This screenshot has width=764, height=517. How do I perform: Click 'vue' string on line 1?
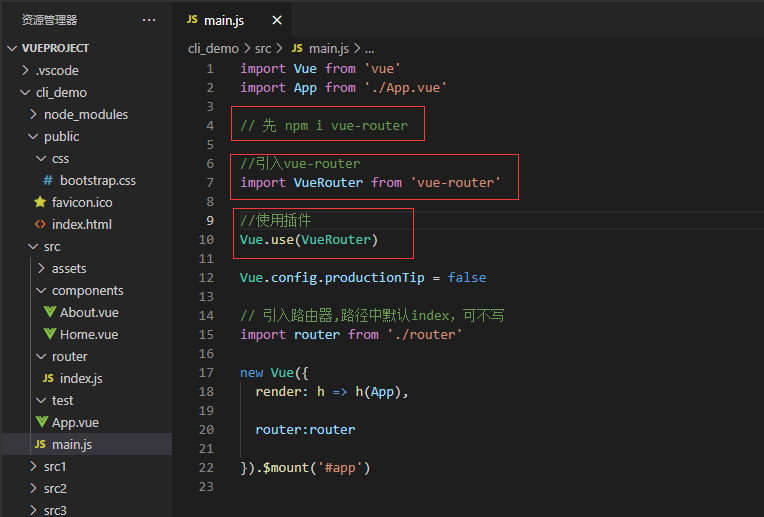pos(382,69)
